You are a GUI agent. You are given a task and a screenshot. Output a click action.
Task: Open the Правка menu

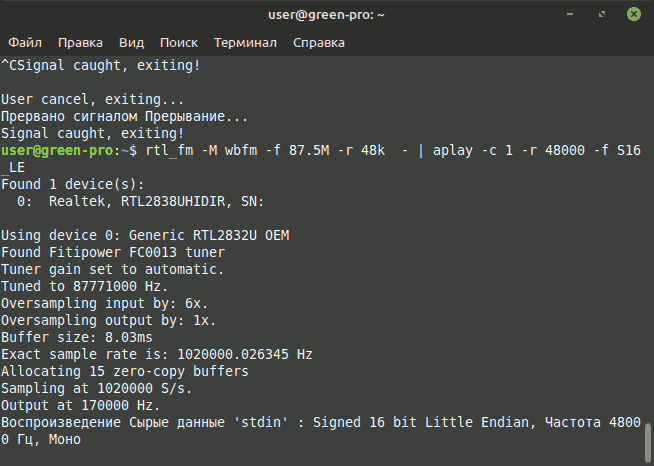(80, 43)
